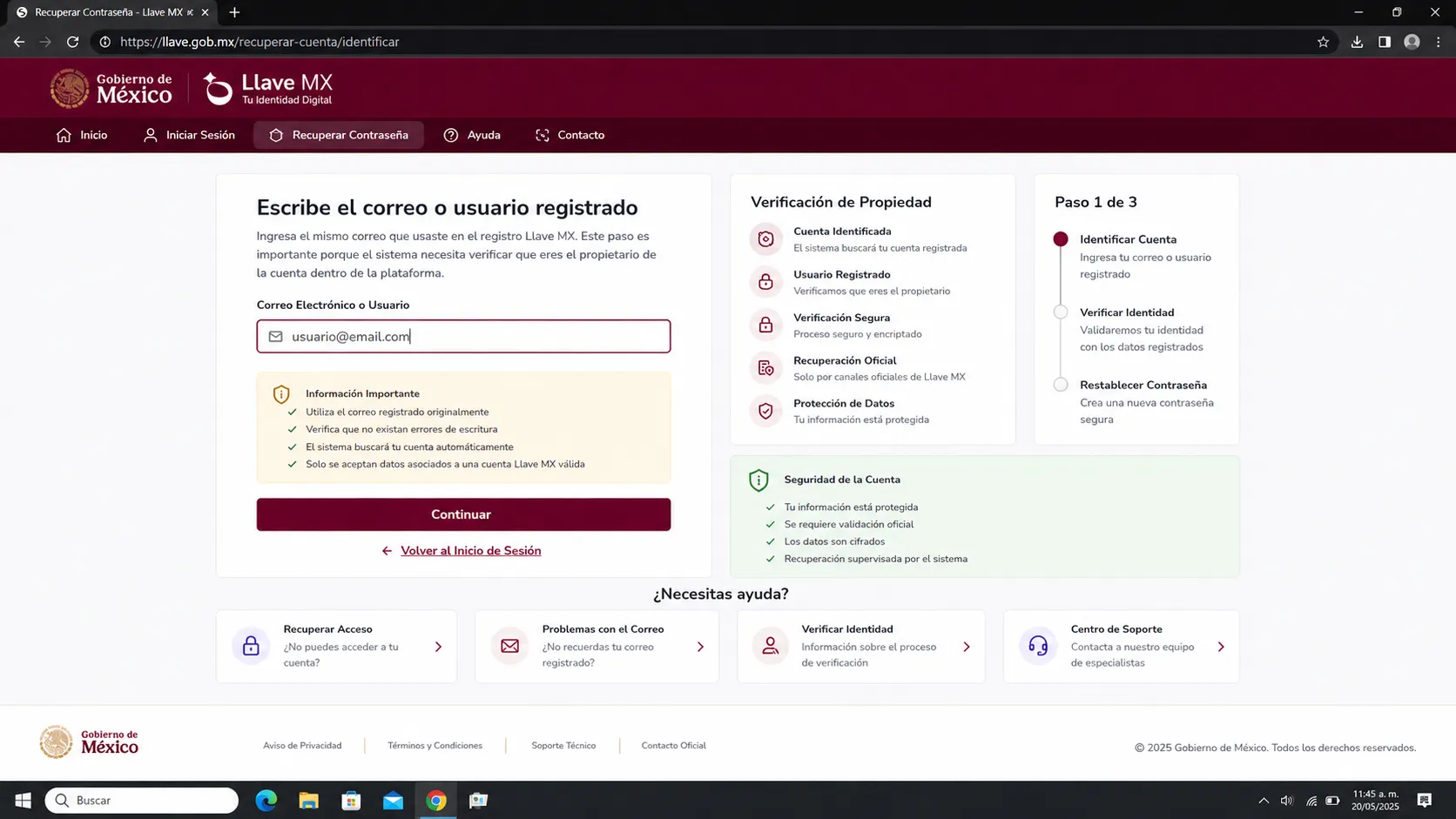Image resolution: width=1456 pixels, height=819 pixels.
Task: Click the question mark icon beside Ayuda
Action: click(451, 135)
